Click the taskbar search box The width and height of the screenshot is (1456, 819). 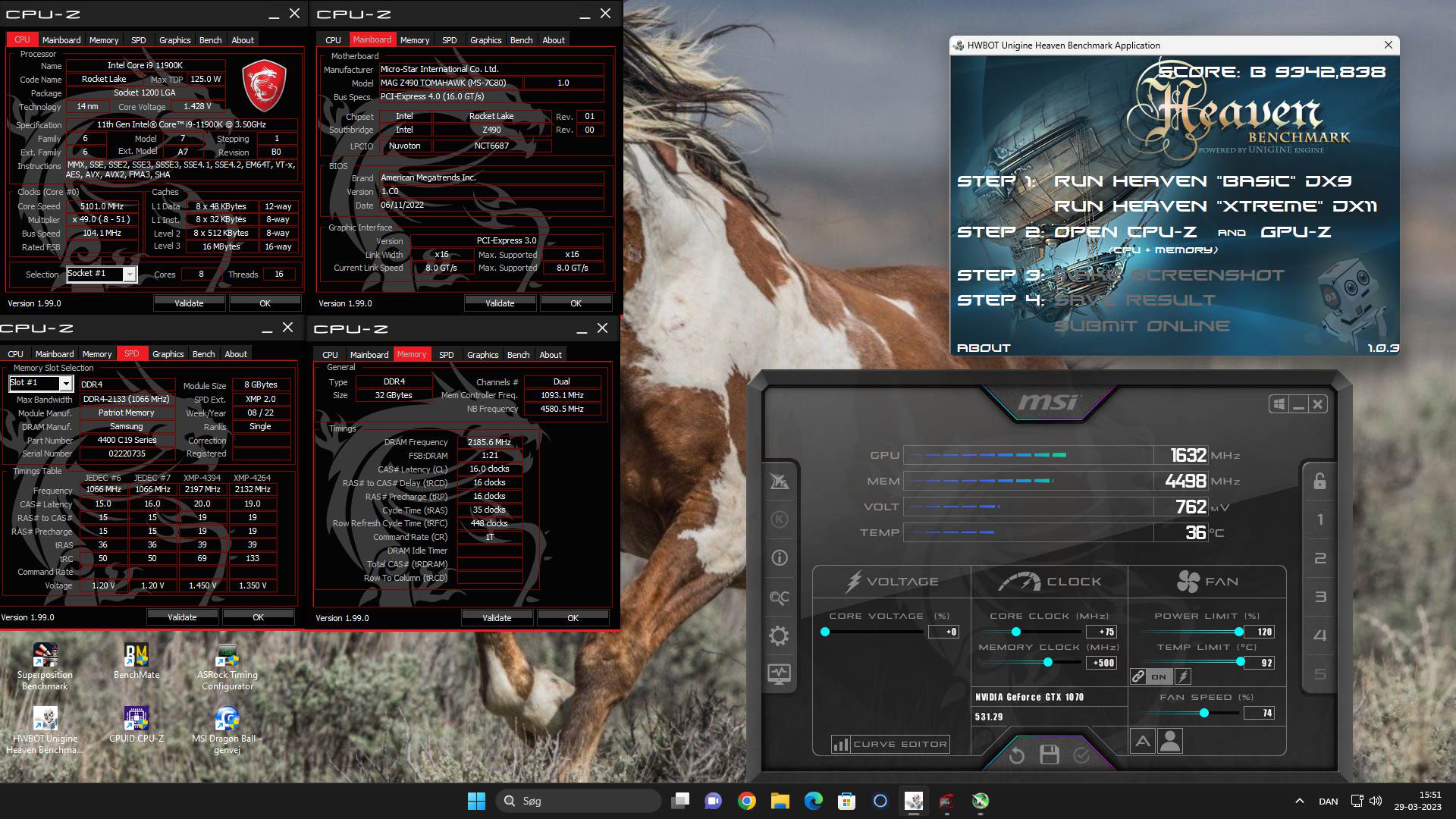pyautogui.click(x=578, y=801)
